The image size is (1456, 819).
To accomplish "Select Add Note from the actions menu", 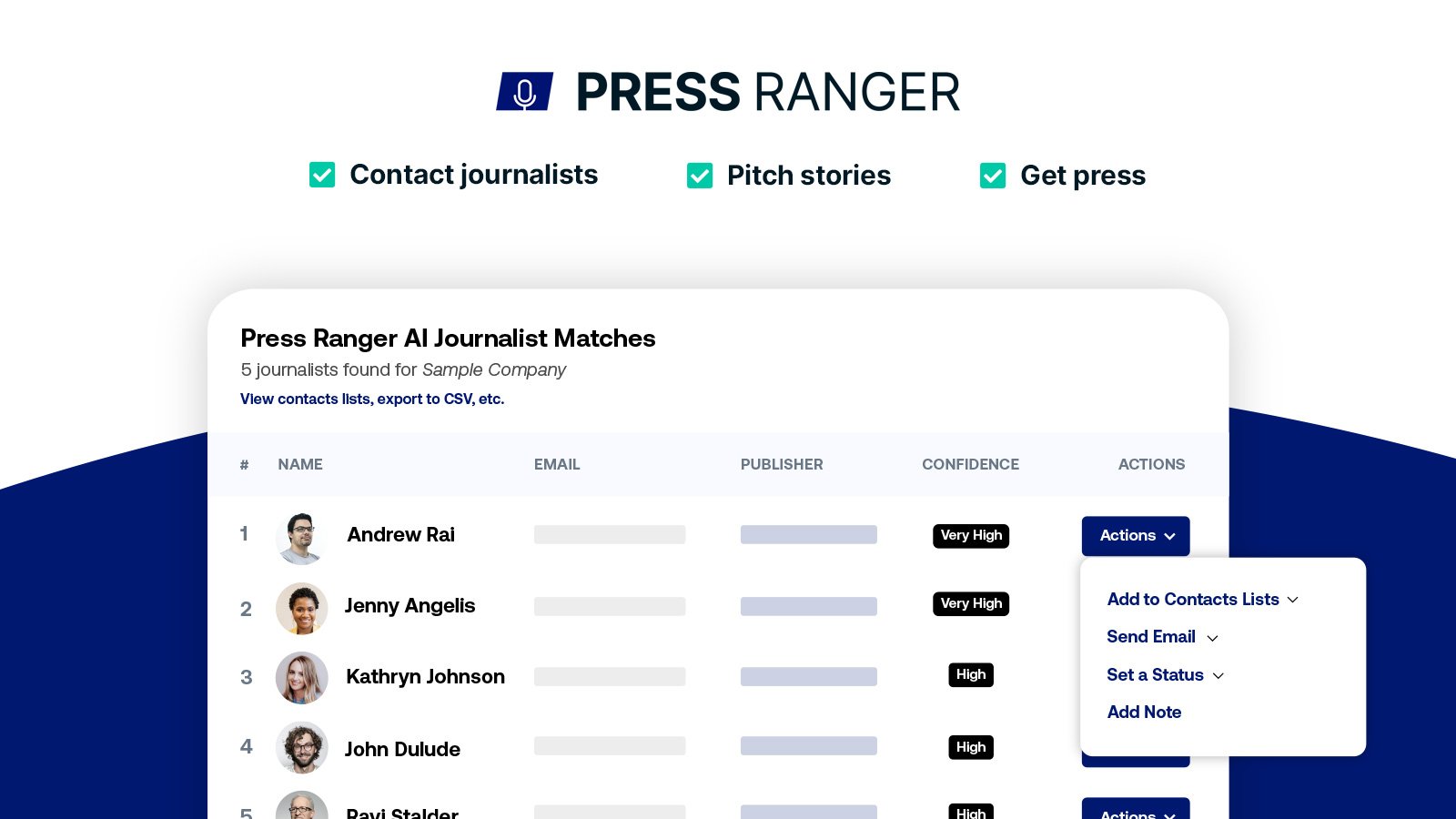I will coord(1144,712).
